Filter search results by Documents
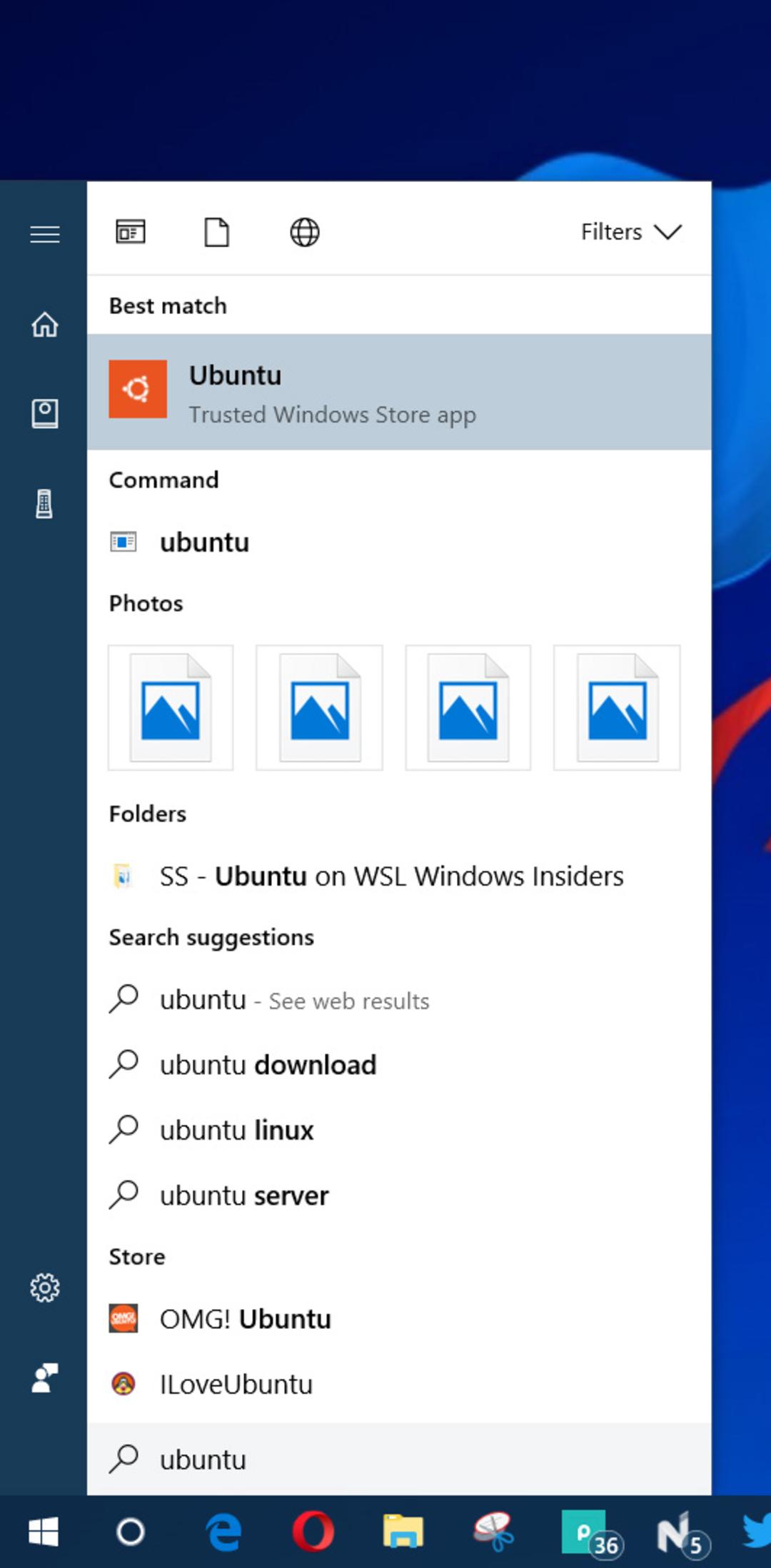The image size is (771, 1568). 217,232
